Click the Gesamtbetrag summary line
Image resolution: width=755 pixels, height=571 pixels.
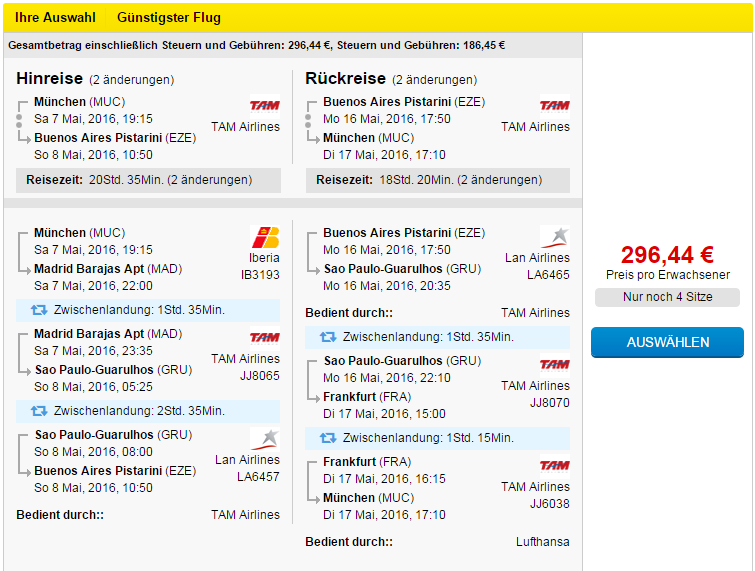(x=257, y=46)
